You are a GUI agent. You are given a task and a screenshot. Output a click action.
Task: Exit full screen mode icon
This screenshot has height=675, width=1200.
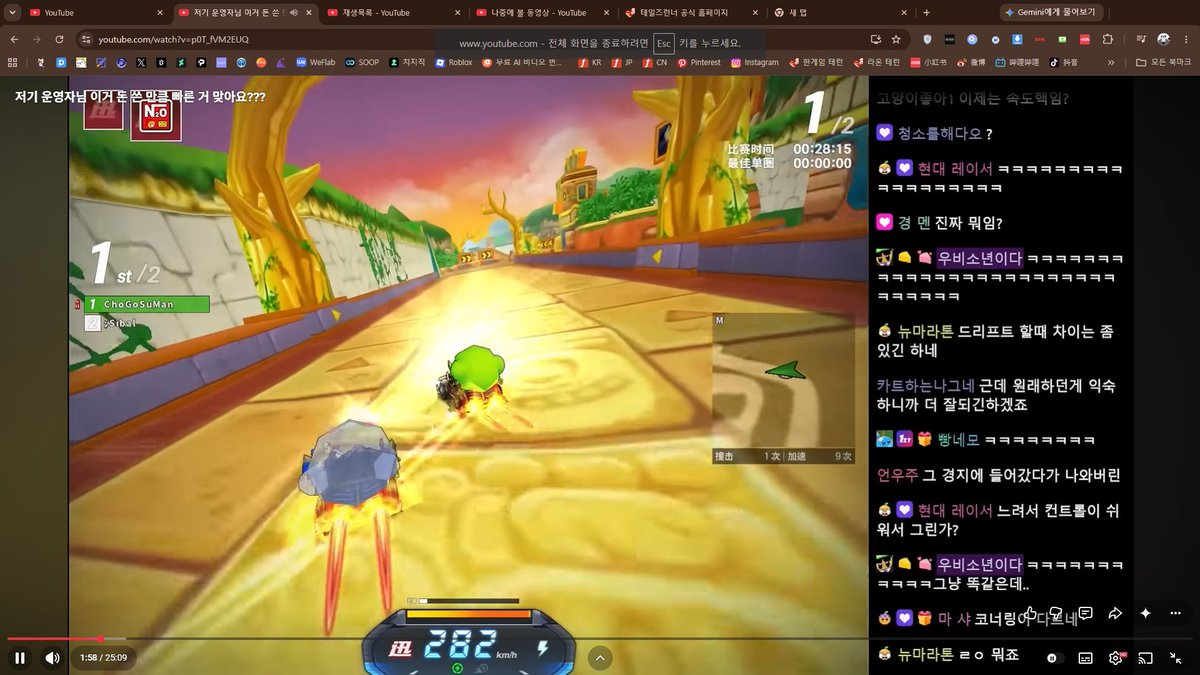1176,658
